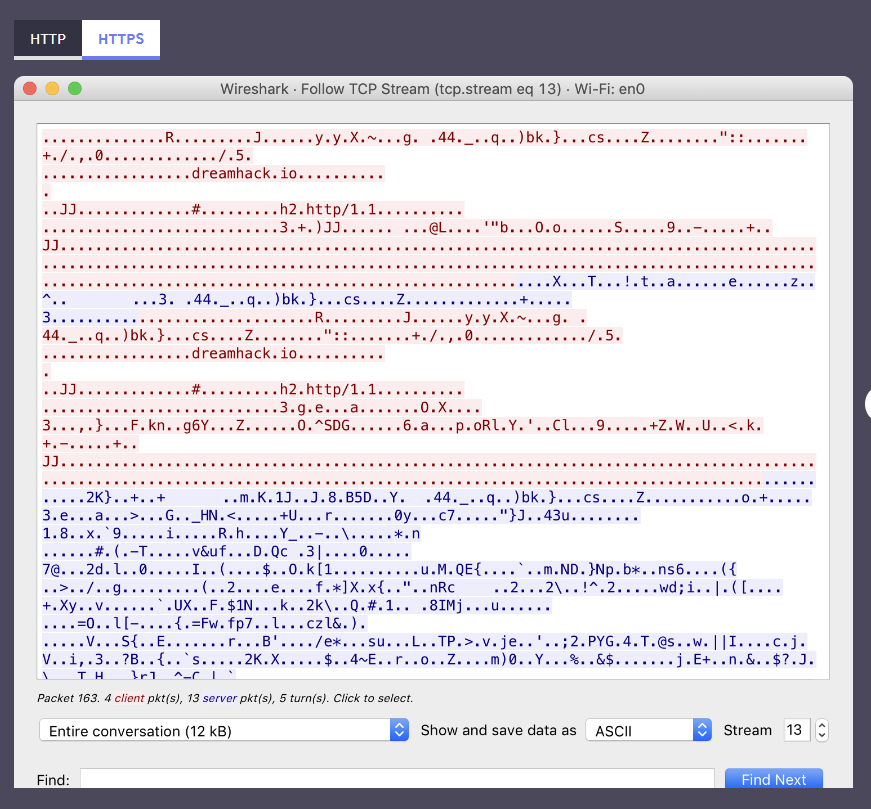
Task: Open the ASCII data format dropdown
Action: tap(648, 730)
